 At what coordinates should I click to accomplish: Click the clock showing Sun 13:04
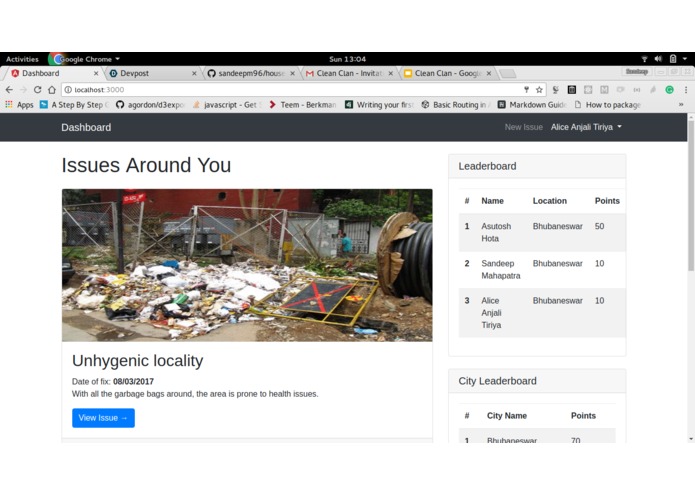pyautogui.click(x=348, y=59)
